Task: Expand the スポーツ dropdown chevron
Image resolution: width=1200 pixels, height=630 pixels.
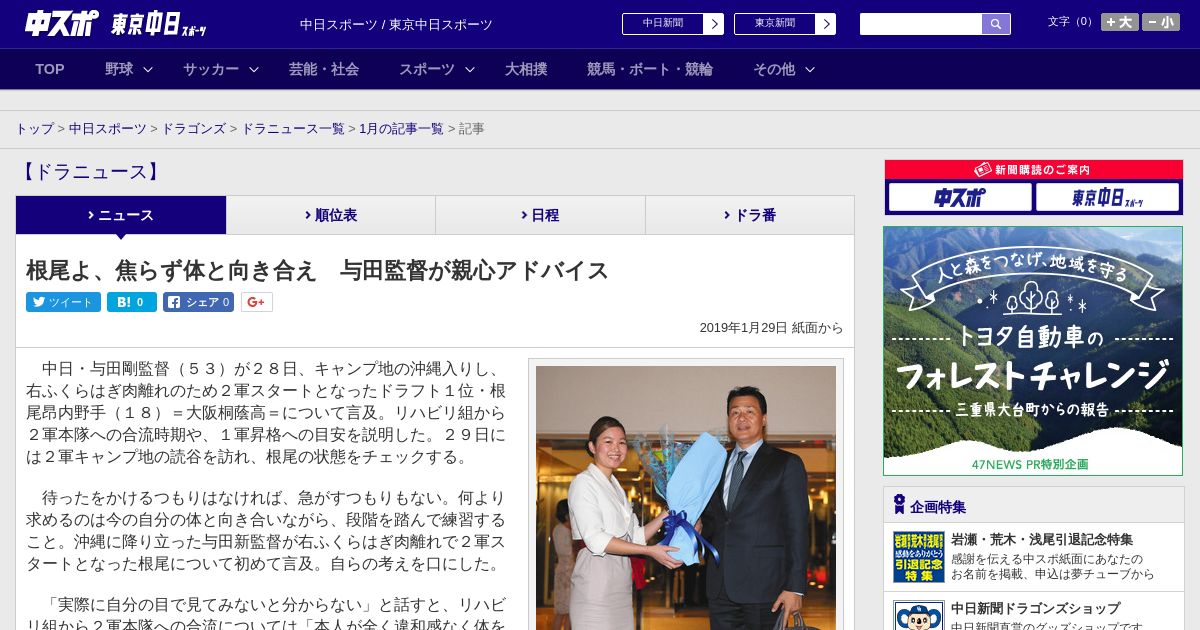Action: point(470,69)
